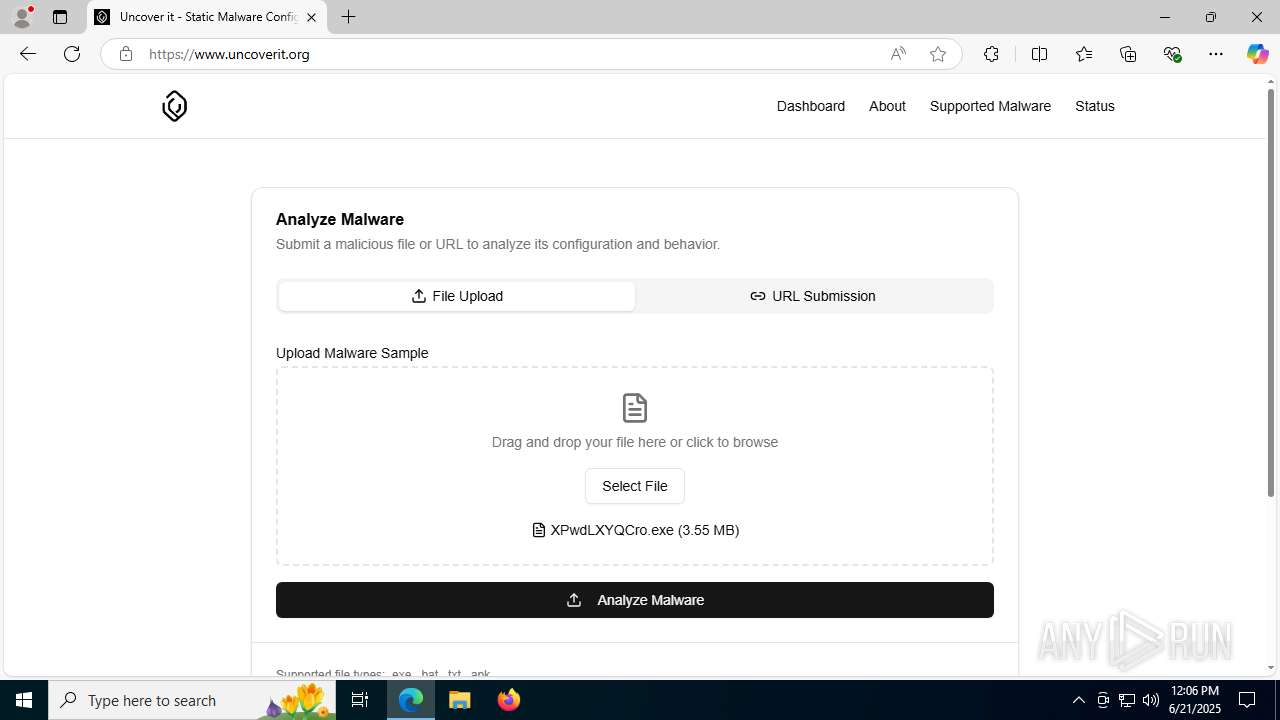Click Microsoft Edge taskbar icon
Image resolution: width=1280 pixels, height=720 pixels.
click(x=411, y=700)
